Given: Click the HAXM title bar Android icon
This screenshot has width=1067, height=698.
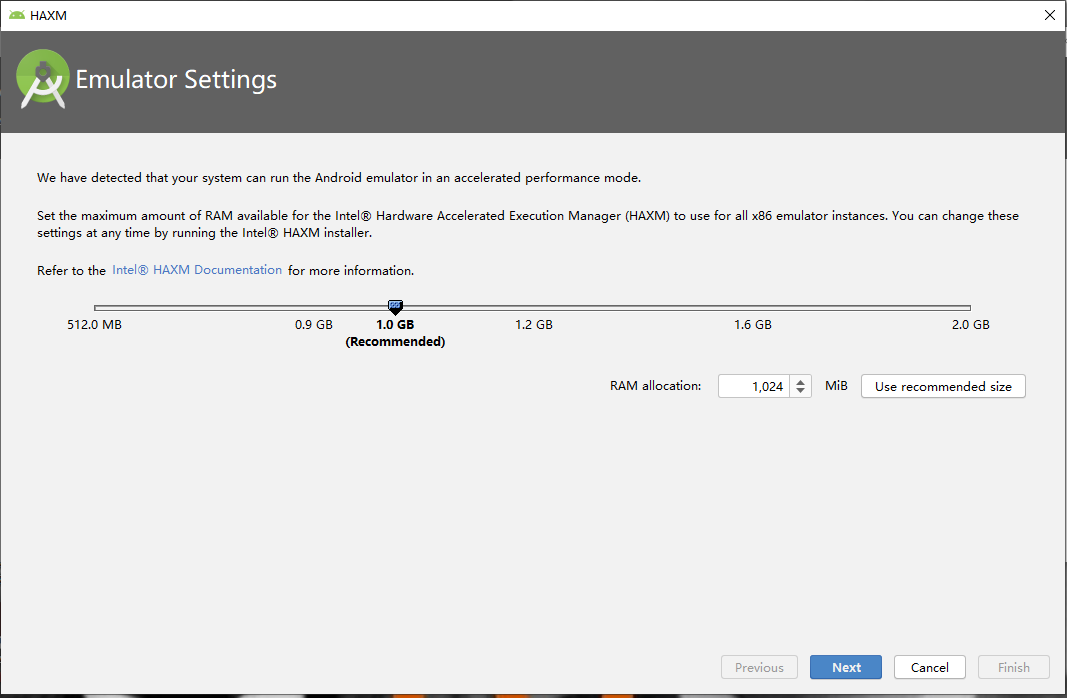Looking at the screenshot, I should [17, 15].
